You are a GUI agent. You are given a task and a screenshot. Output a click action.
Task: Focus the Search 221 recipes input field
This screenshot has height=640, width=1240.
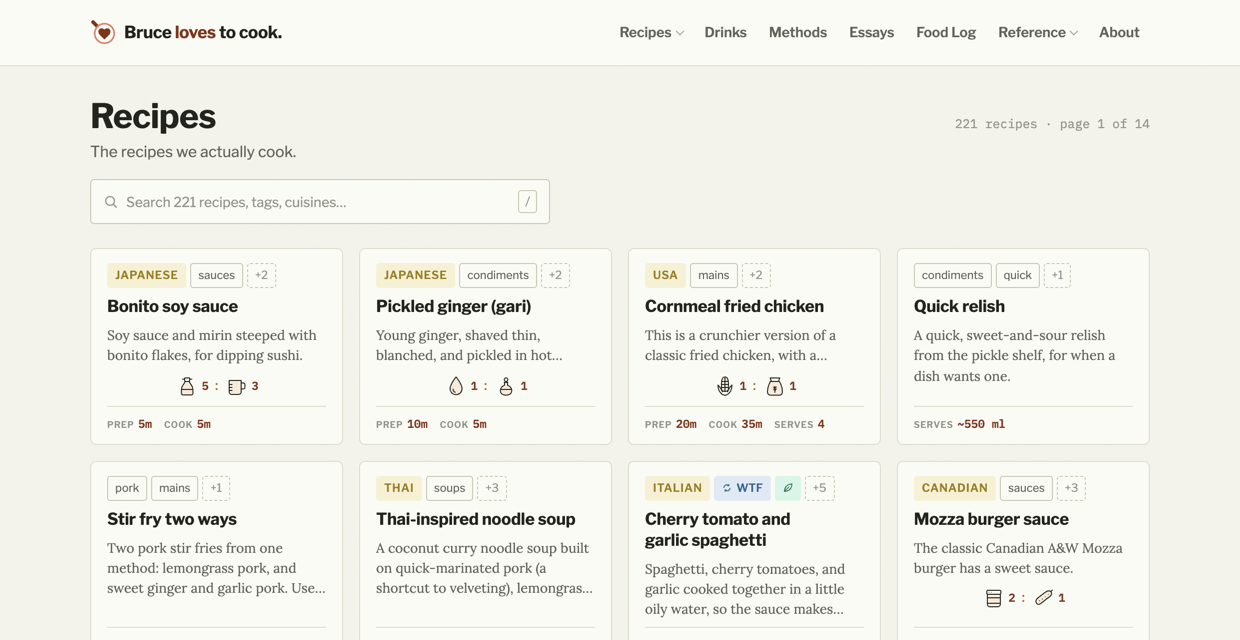click(x=320, y=202)
